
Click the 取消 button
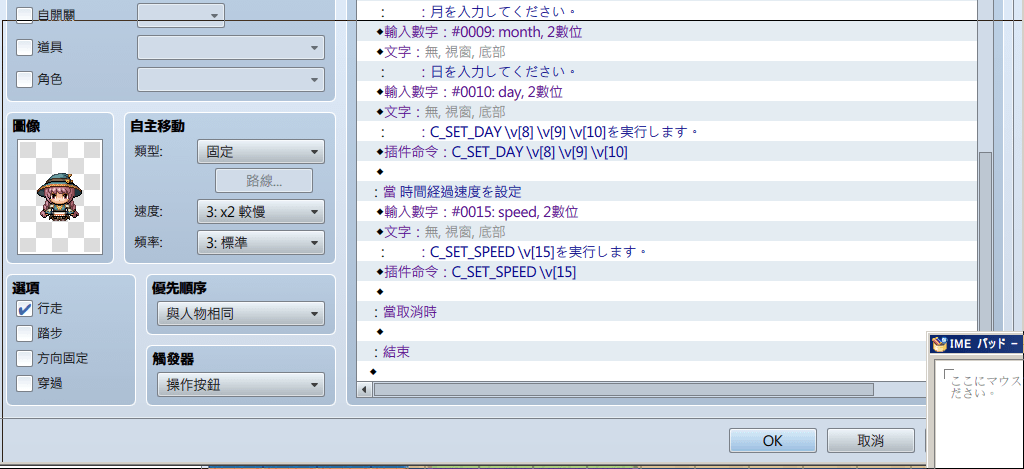click(871, 441)
